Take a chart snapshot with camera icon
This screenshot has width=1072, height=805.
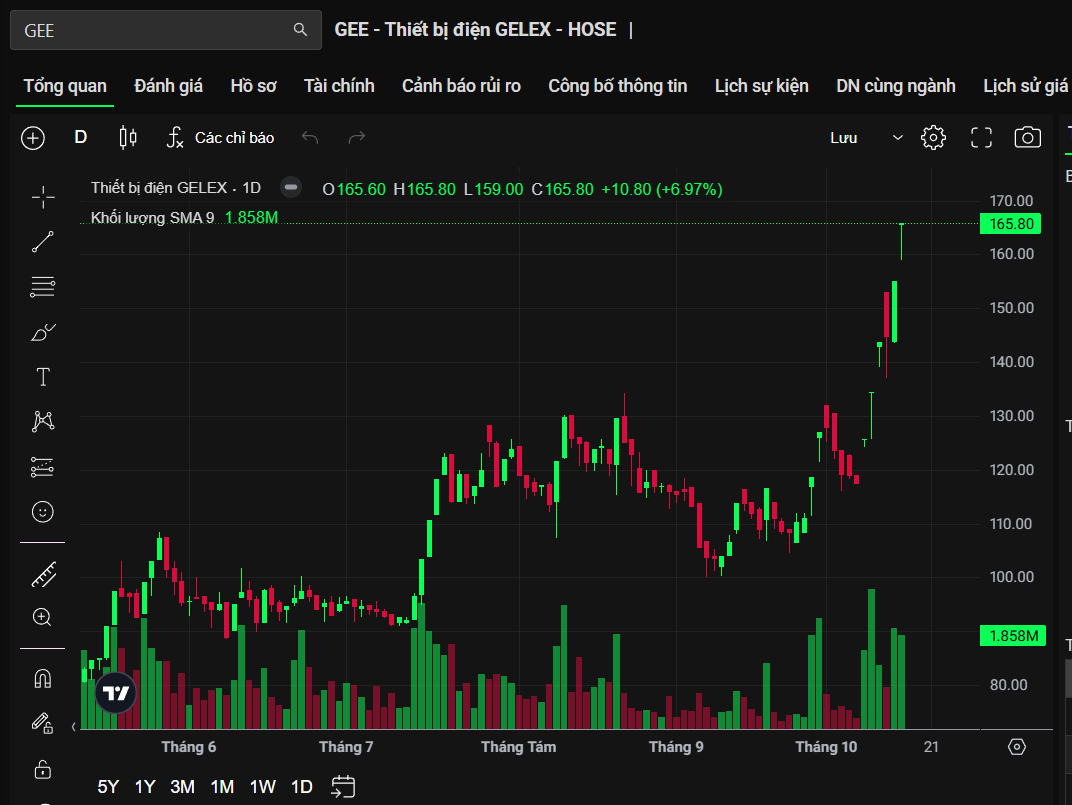[1027, 138]
